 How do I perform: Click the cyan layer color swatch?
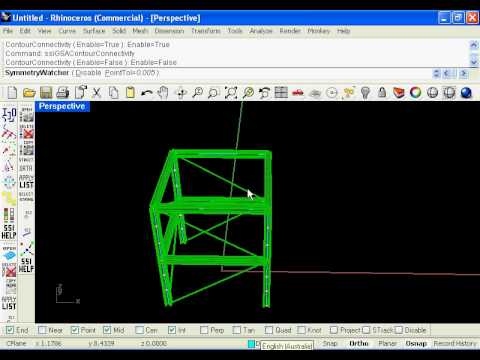[251, 344]
